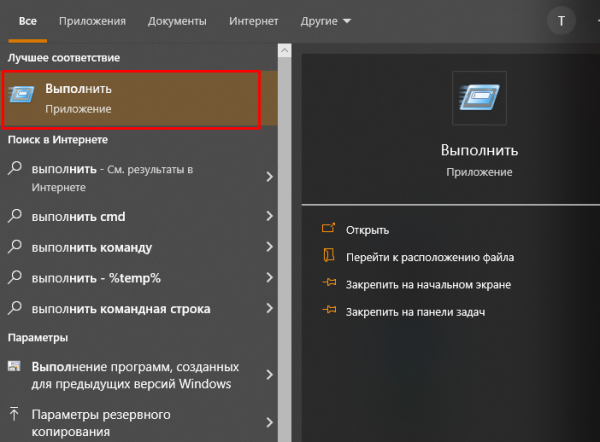Click the Открыть action icon
This screenshot has height=442, width=600.
coord(327,230)
